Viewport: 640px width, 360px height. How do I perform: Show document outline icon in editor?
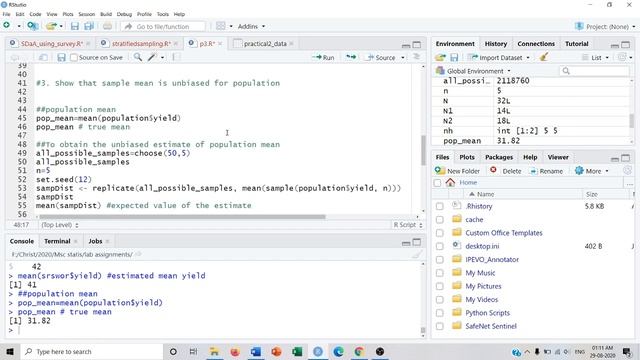coord(417,57)
